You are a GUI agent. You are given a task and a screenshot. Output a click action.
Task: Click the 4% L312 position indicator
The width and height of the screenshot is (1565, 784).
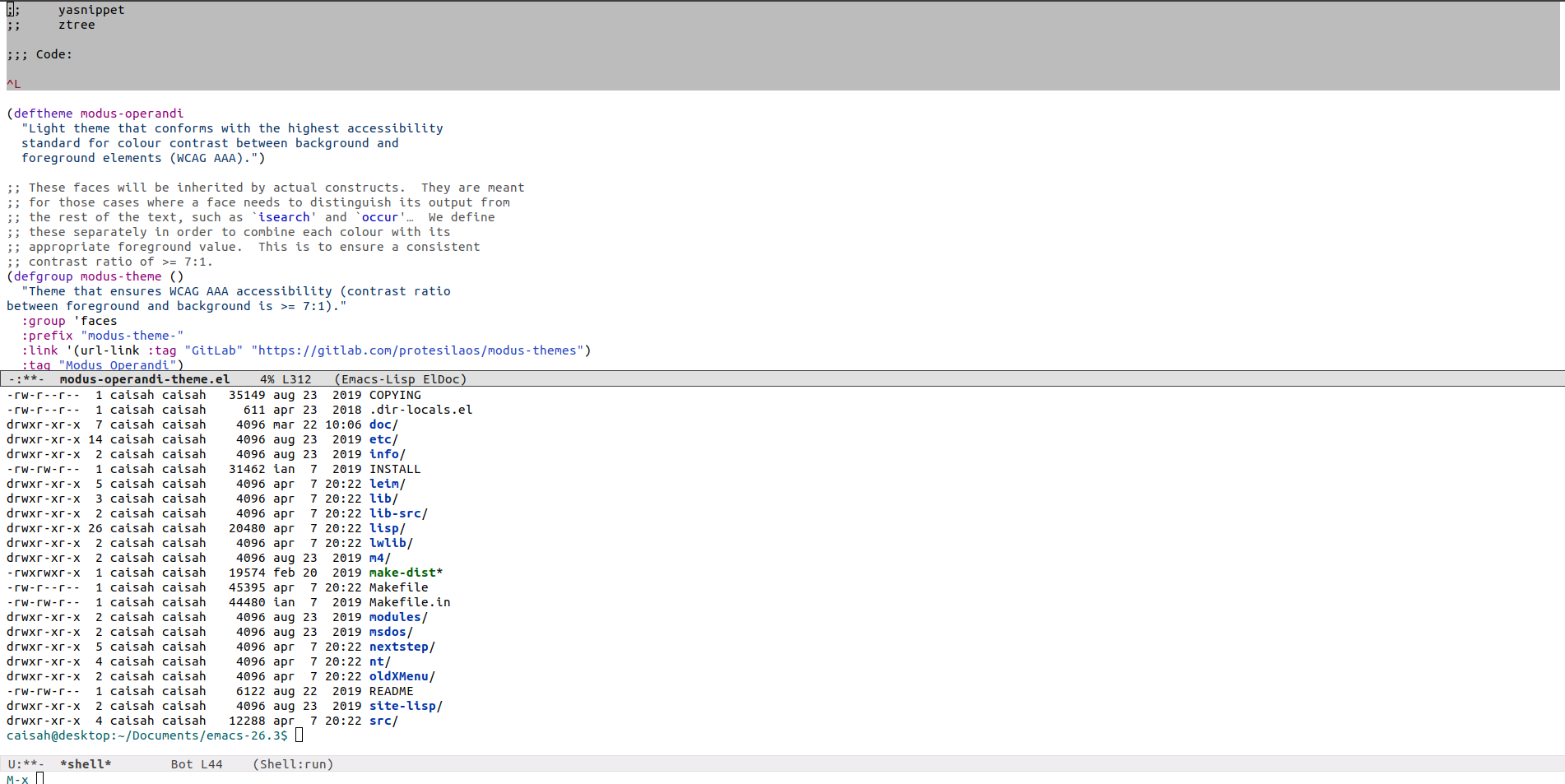286,379
